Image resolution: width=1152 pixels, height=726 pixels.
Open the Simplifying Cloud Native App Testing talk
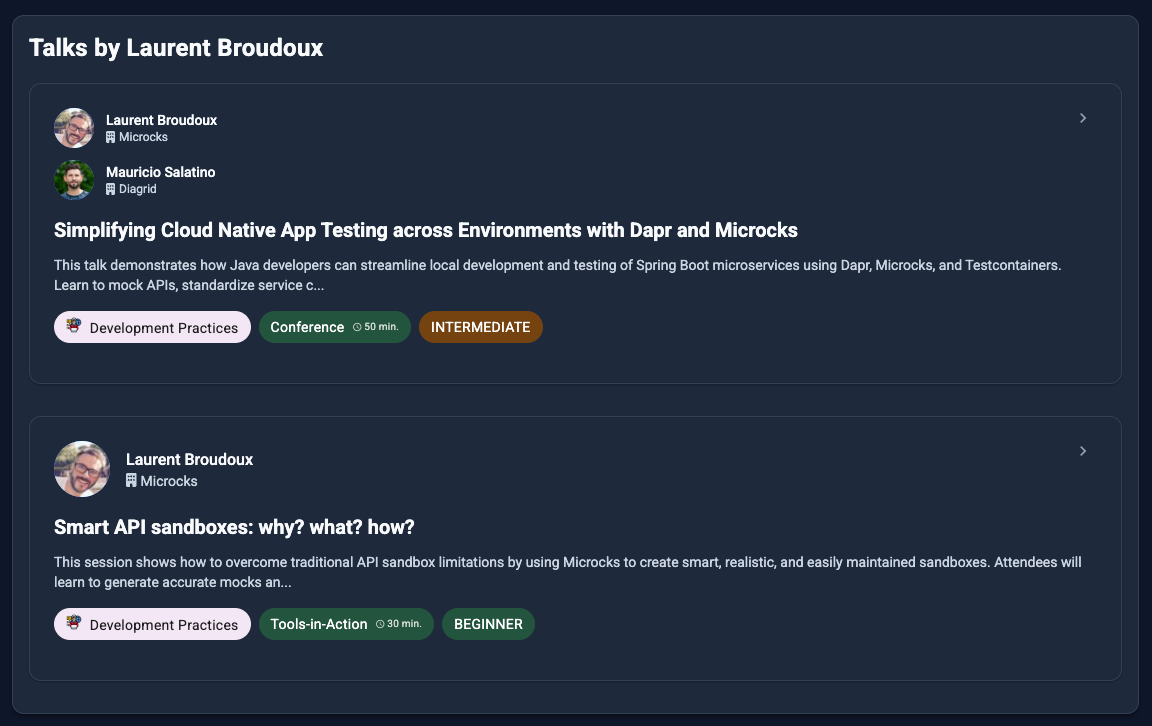pos(425,230)
